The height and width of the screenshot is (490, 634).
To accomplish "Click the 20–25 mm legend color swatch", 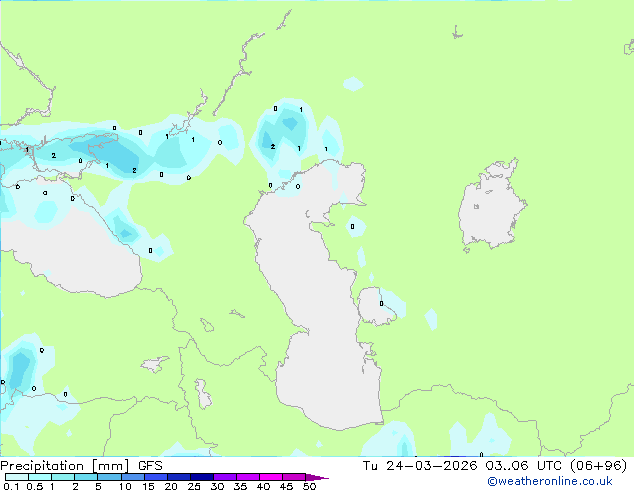I will pos(179,477).
